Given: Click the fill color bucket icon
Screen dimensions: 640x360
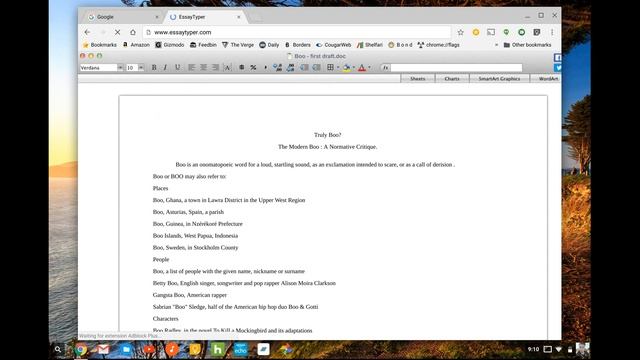Looking at the screenshot, I should 346,67.
